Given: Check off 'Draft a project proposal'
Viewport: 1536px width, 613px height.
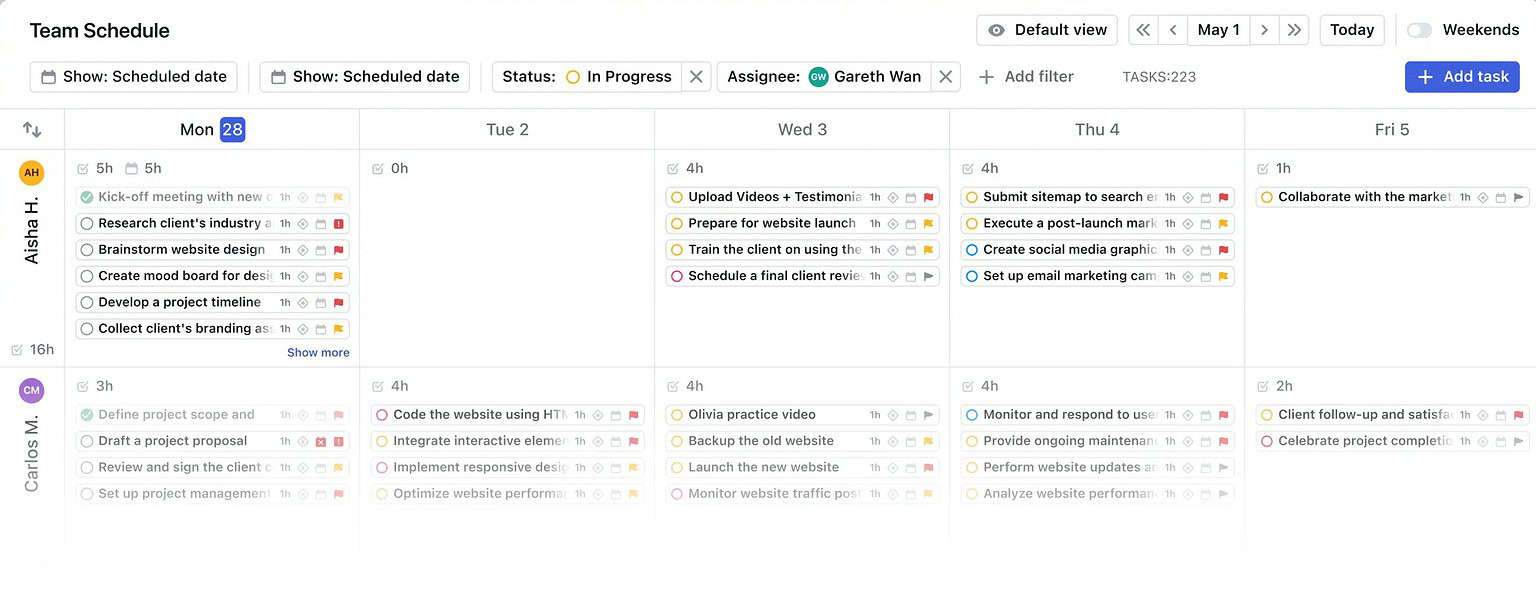Looking at the screenshot, I should click(x=86, y=440).
